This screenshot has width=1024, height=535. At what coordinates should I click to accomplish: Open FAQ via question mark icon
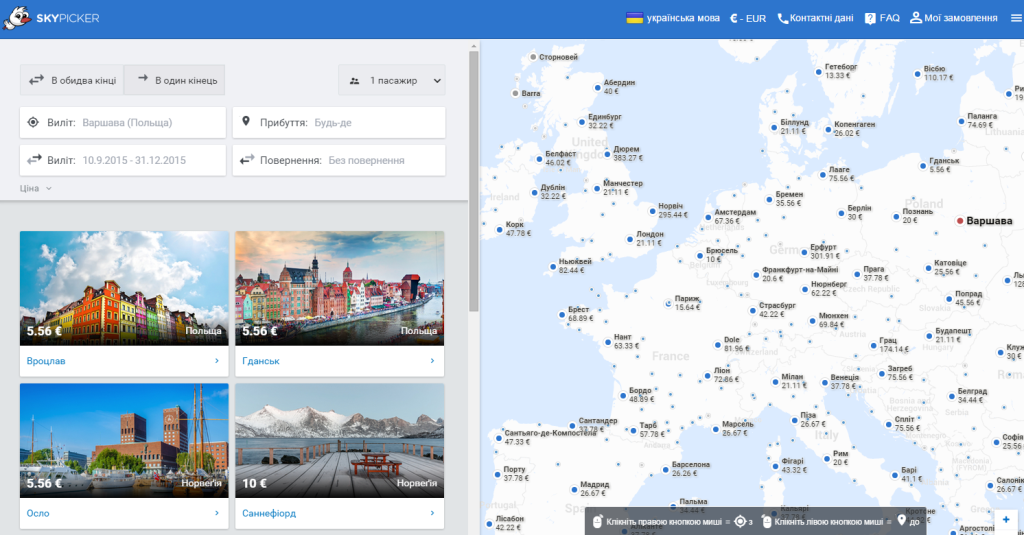(x=870, y=18)
